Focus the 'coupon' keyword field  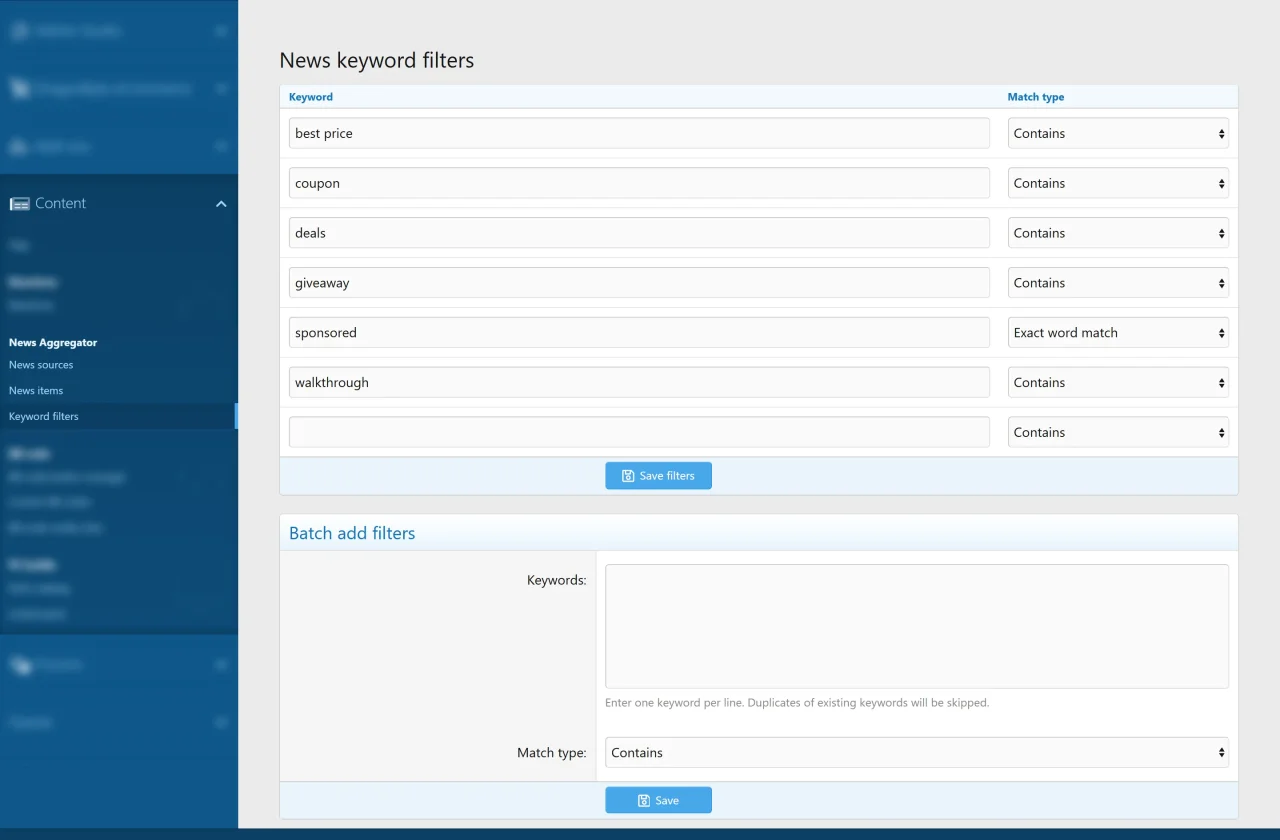pos(639,183)
